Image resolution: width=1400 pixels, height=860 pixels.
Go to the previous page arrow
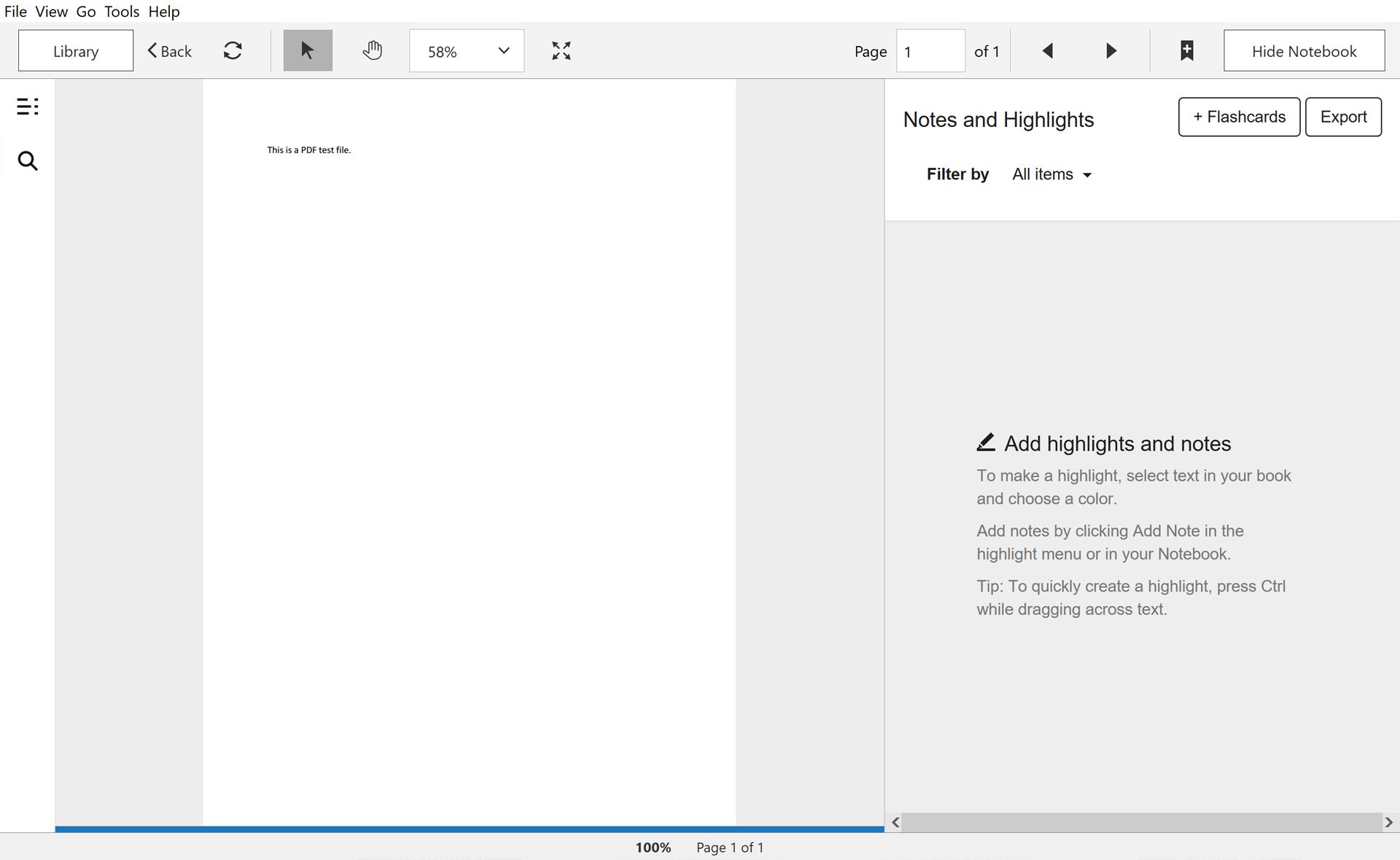pos(1048,51)
